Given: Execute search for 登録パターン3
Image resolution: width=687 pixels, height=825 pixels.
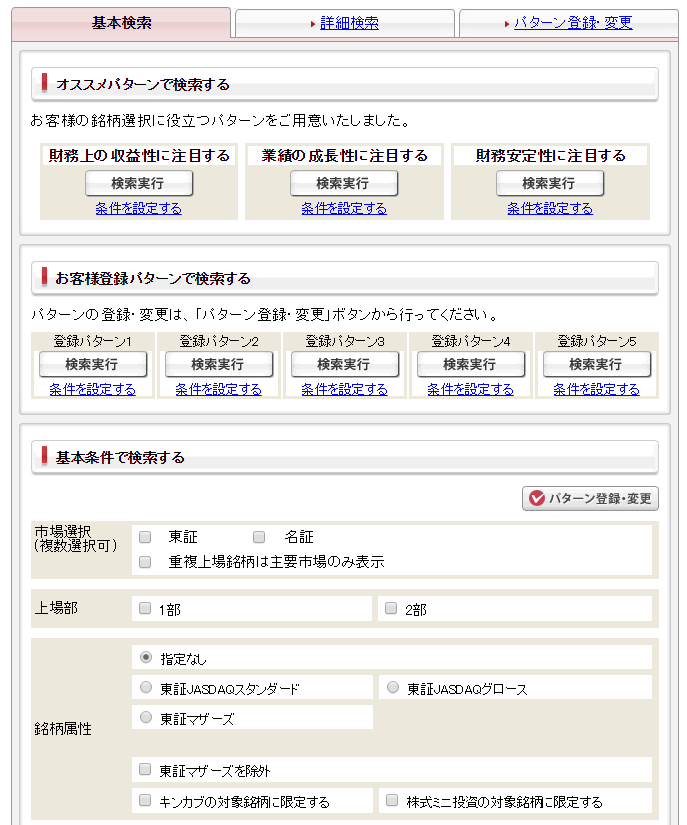Looking at the screenshot, I should 343,365.
